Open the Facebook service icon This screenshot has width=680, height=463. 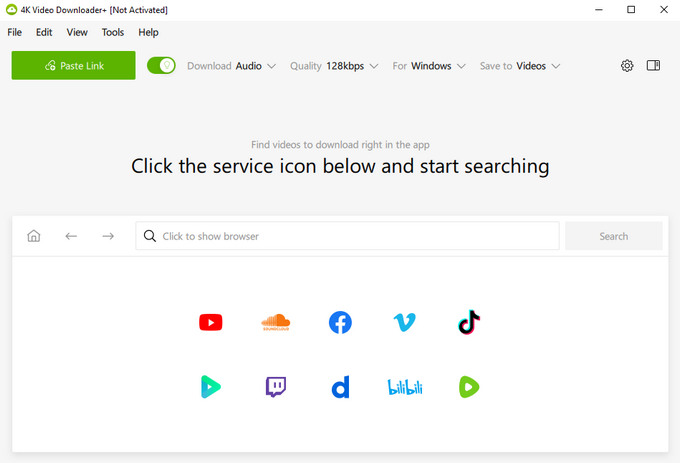340,323
